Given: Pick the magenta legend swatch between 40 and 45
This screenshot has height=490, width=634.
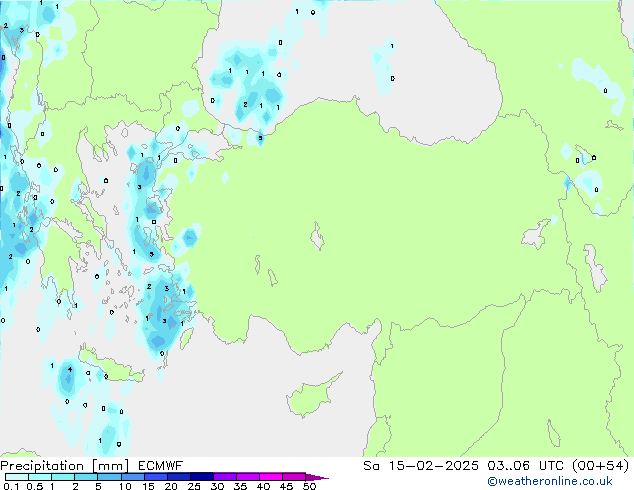Looking at the screenshot, I should [271, 477].
